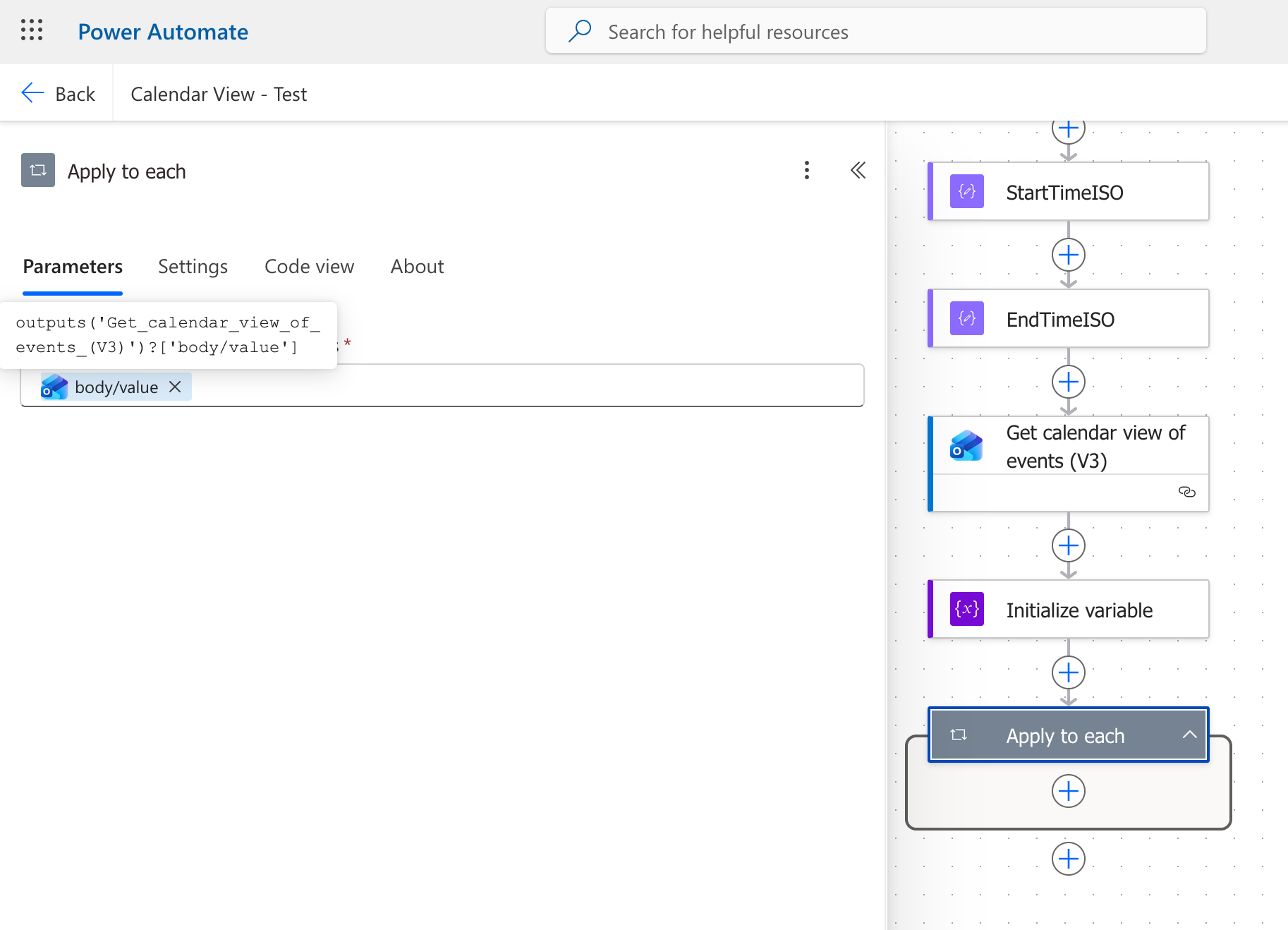The width and height of the screenshot is (1288, 930).
Task: Click the StartTimeISO compose icon
Action: [x=967, y=191]
